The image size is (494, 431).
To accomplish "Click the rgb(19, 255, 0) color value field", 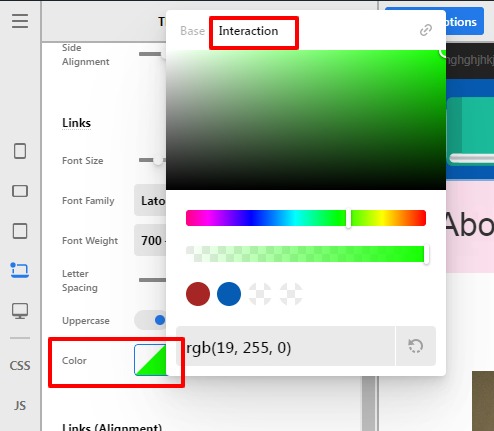I will (285, 346).
